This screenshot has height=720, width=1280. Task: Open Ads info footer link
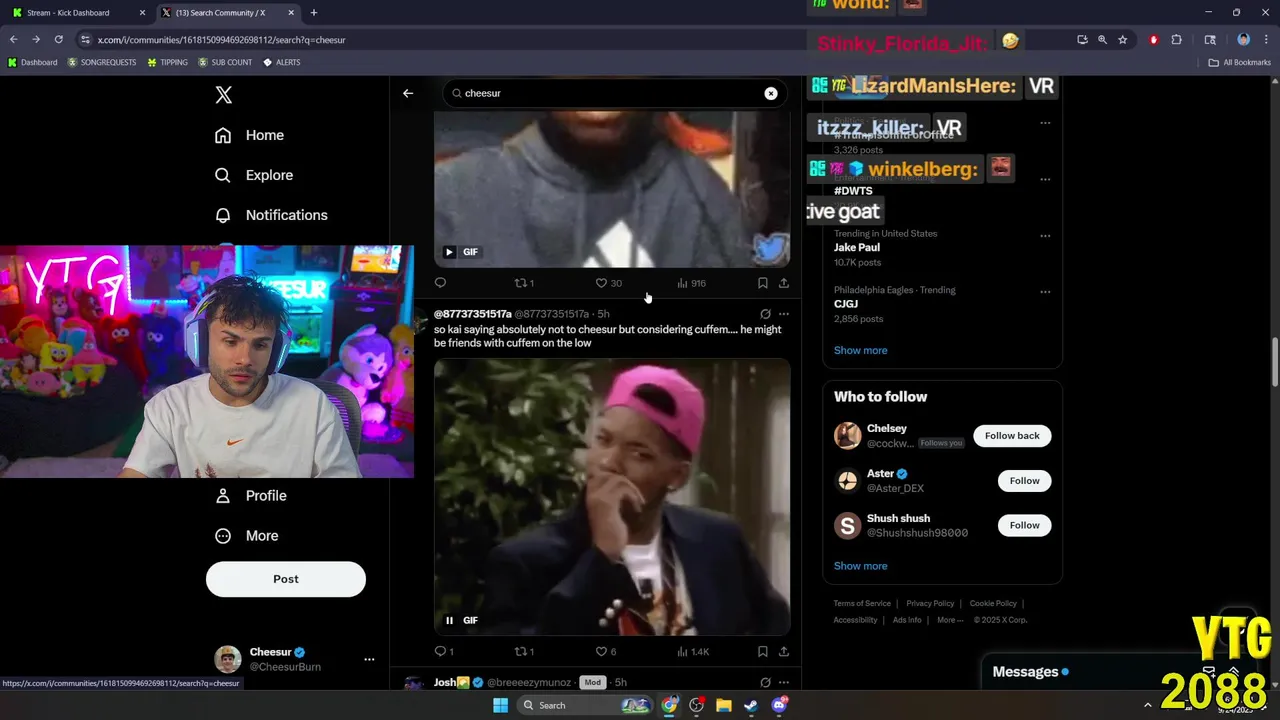tap(907, 620)
